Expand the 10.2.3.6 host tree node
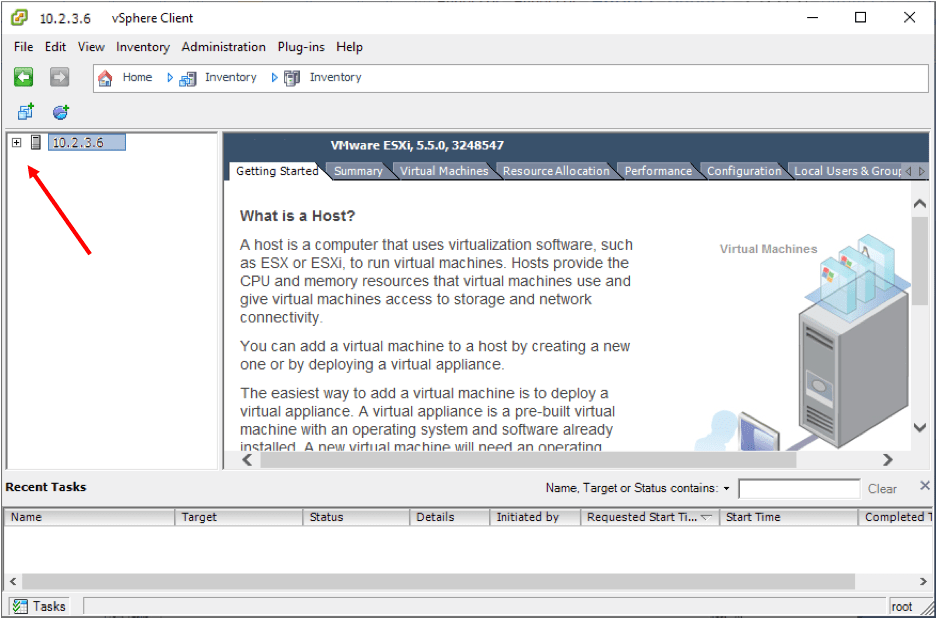This screenshot has width=936, height=619. tap(17, 143)
